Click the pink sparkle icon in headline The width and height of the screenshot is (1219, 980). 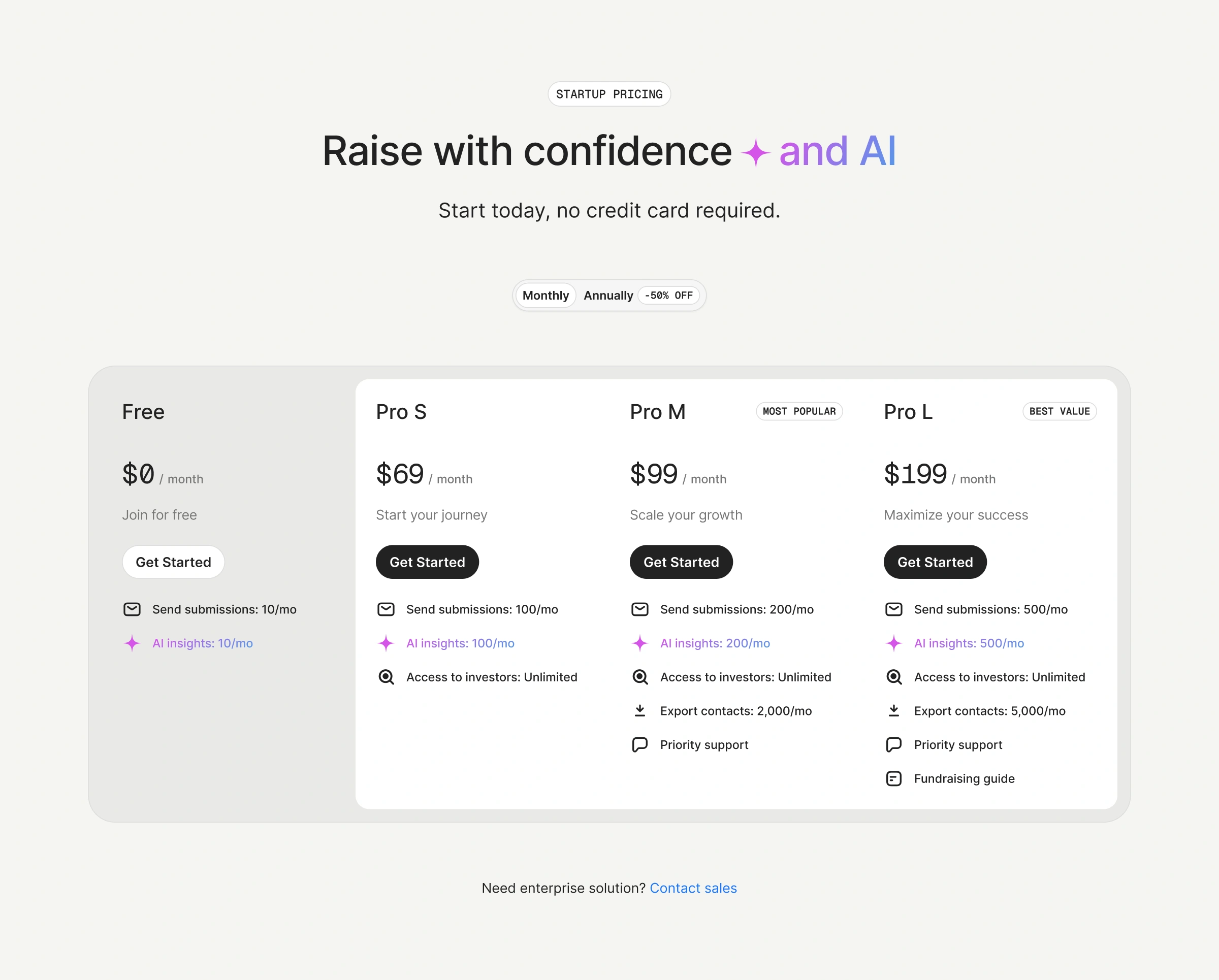[756, 153]
